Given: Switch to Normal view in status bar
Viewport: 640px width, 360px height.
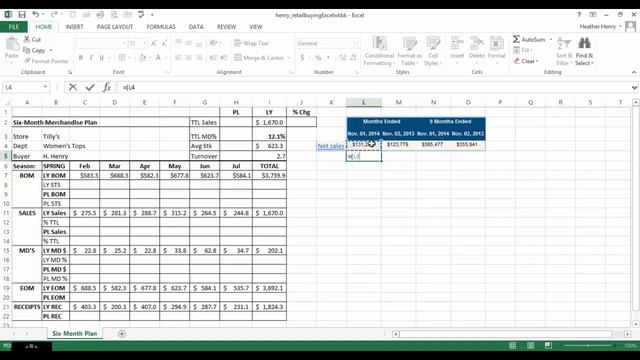Looking at the screenshot, I should coord(512,346).
